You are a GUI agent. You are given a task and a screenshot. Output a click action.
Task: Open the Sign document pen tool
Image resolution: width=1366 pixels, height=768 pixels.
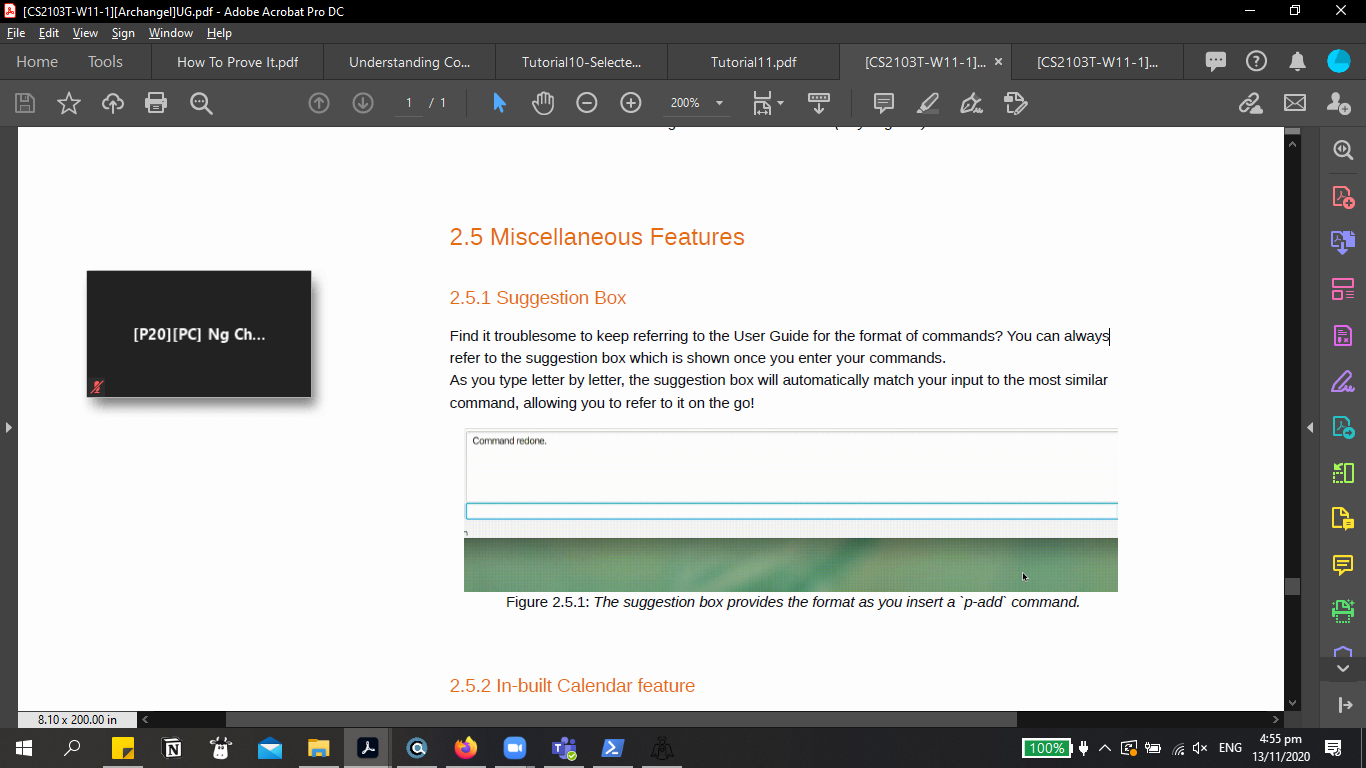(971, 103)
